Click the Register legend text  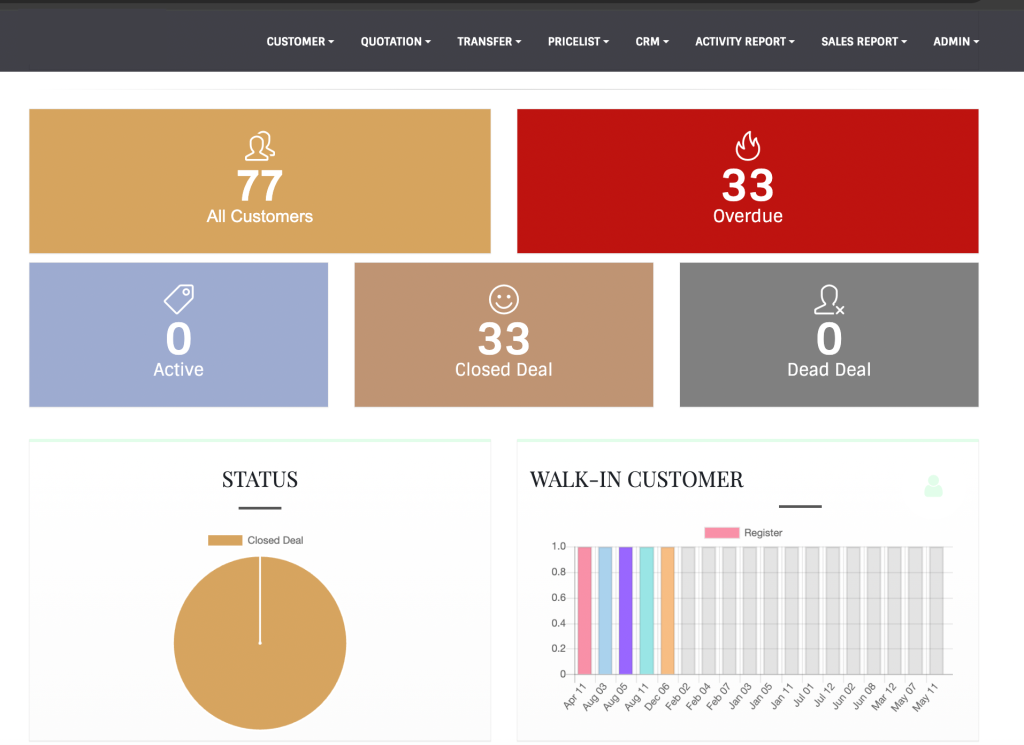763,533
